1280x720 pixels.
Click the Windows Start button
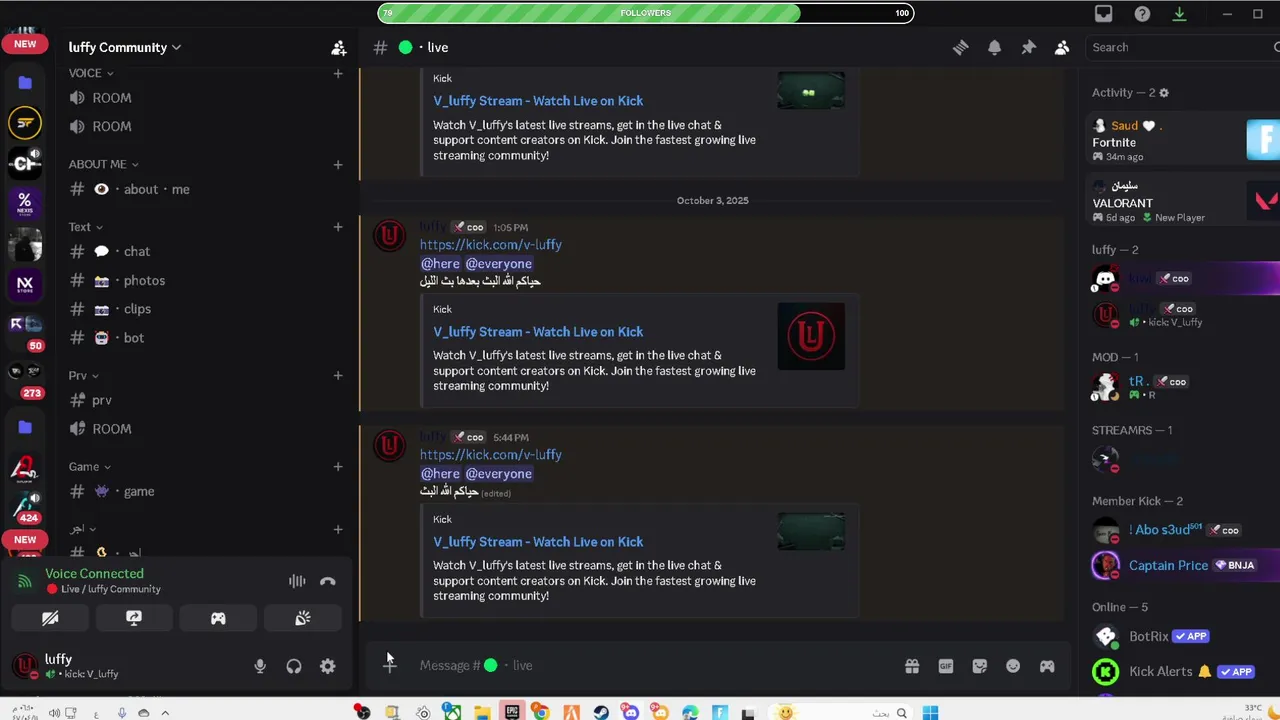click(x=930, y=712)
